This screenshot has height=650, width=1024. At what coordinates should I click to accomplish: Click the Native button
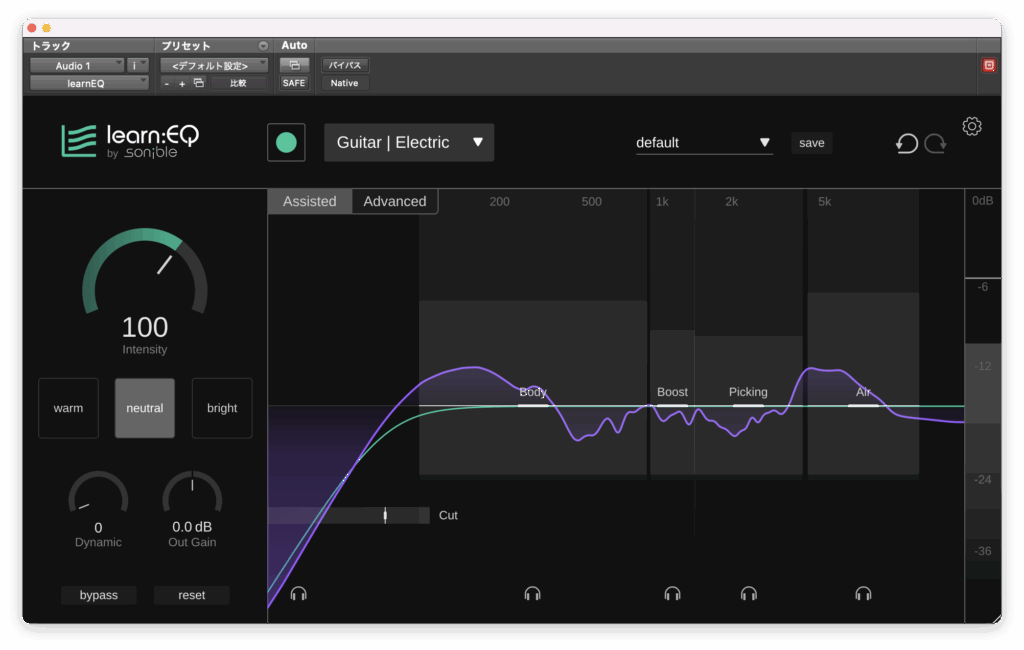(344, 83)
